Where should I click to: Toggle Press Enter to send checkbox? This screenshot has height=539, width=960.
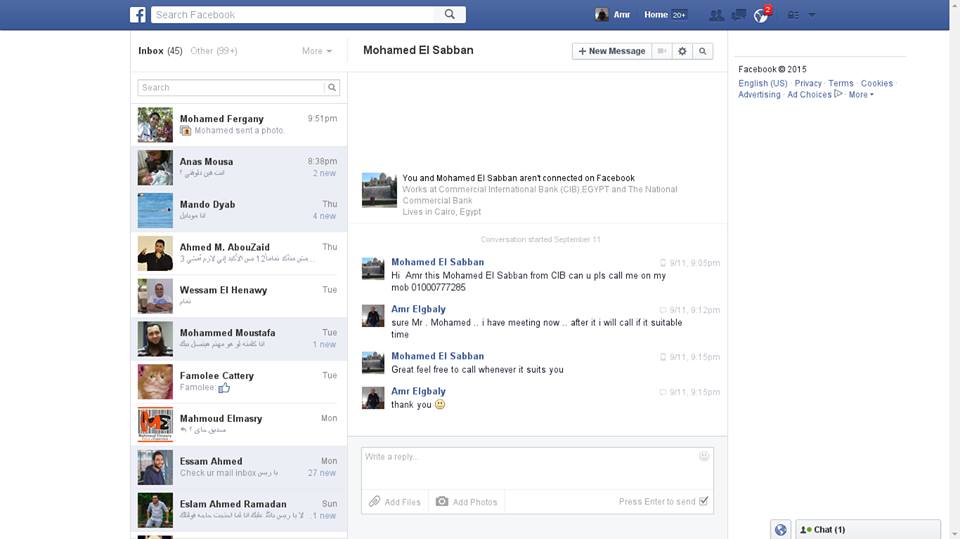[x=704, y=501]
